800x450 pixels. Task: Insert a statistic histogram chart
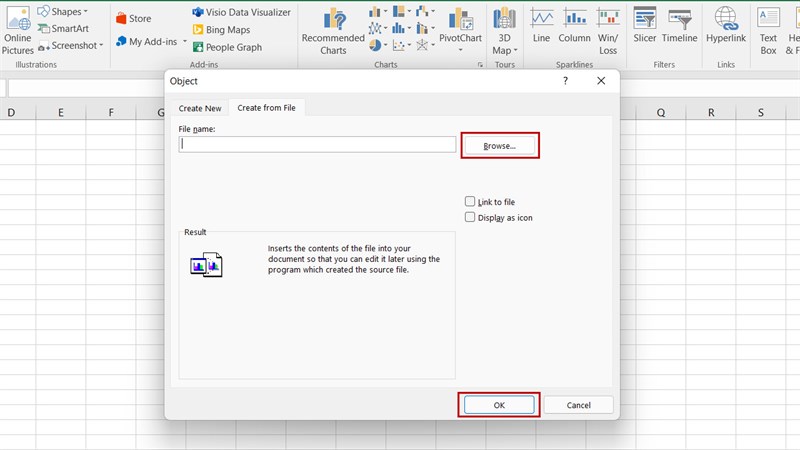pyautogui.click(x=398, y=28)
